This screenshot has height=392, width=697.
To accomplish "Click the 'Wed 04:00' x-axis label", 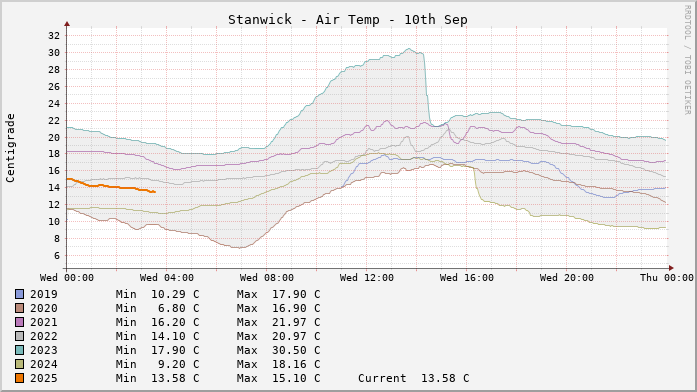I will click(x=167, y=278).
